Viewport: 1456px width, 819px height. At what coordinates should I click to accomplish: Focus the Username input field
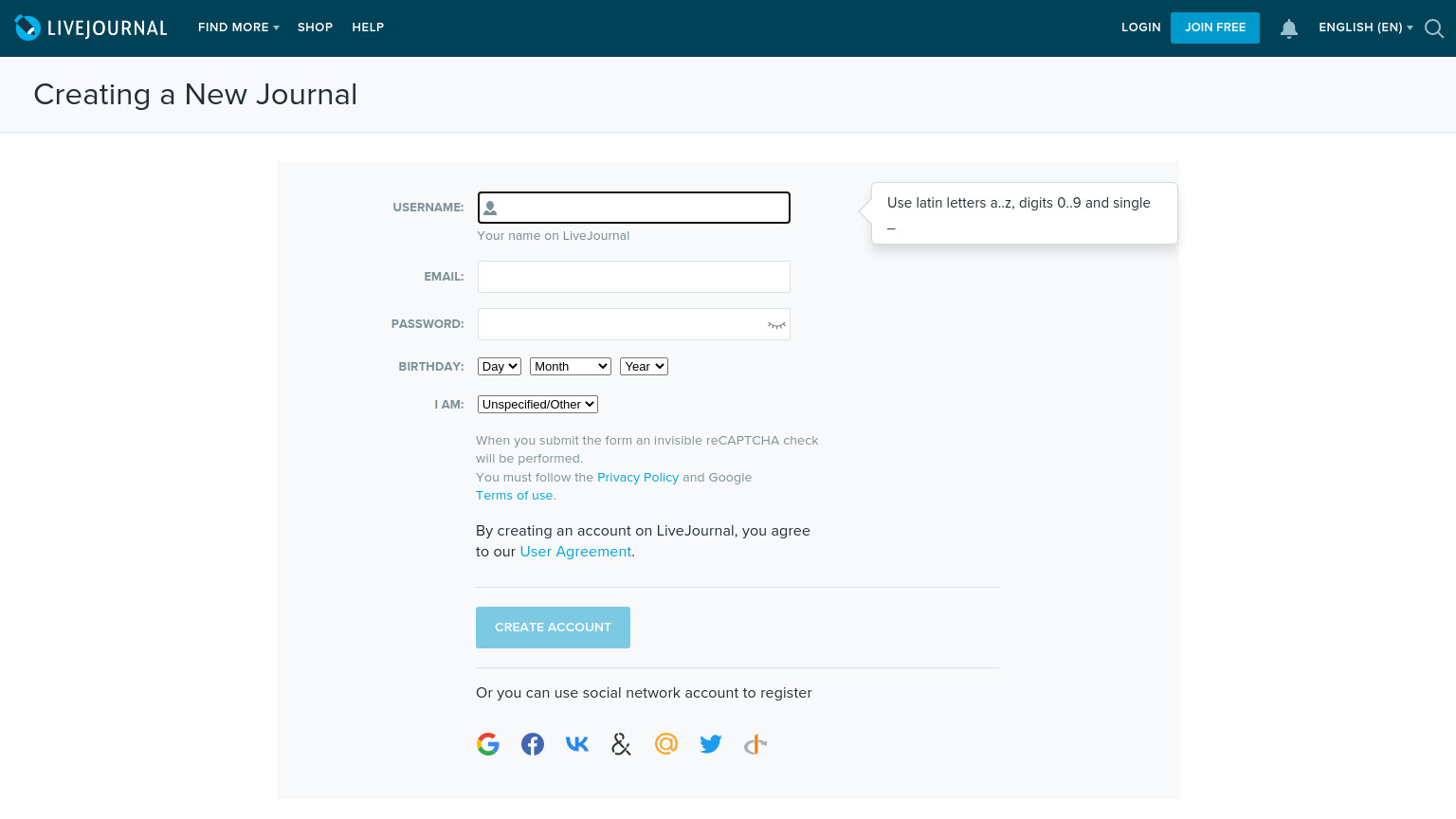click(x=634, y=208)
